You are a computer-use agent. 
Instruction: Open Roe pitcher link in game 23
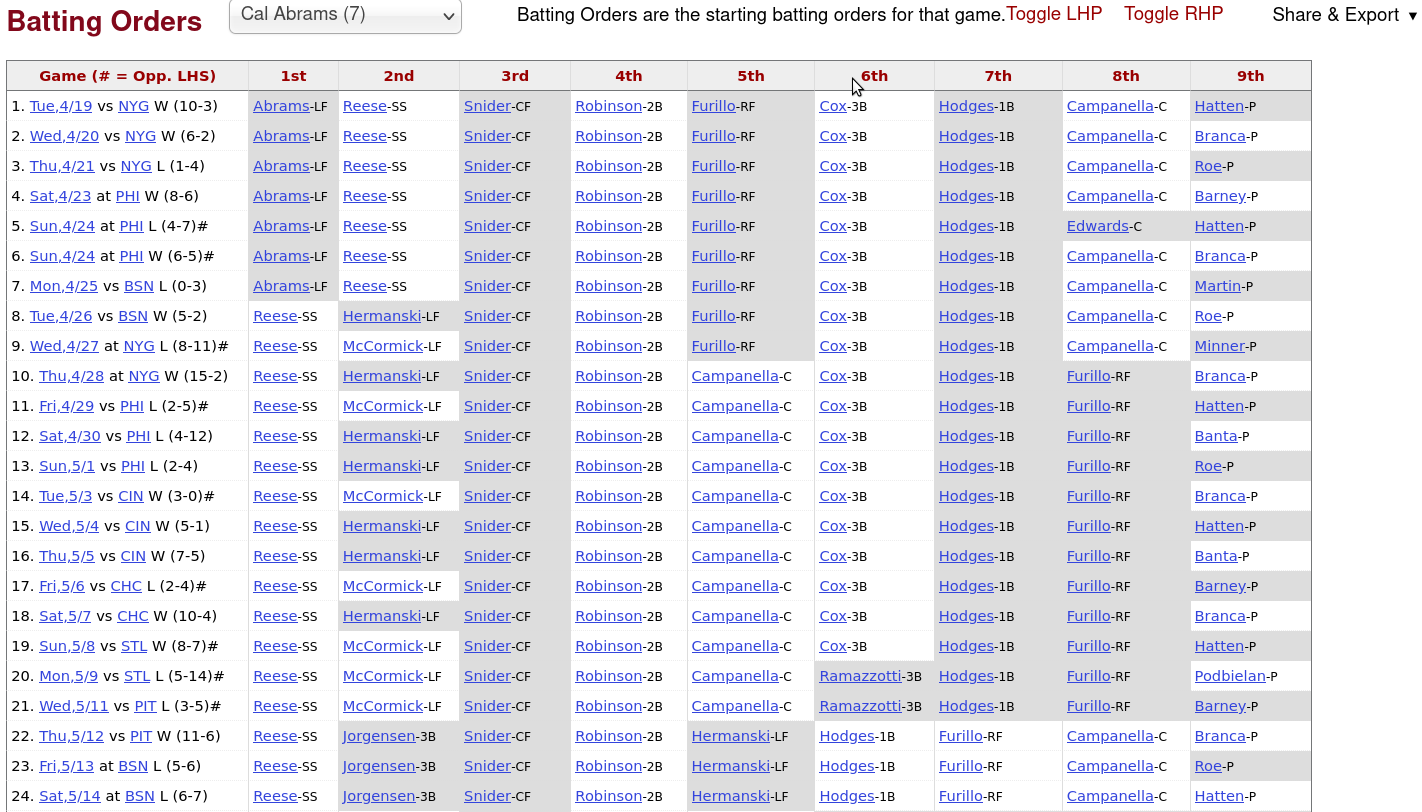coord(1208,766)
